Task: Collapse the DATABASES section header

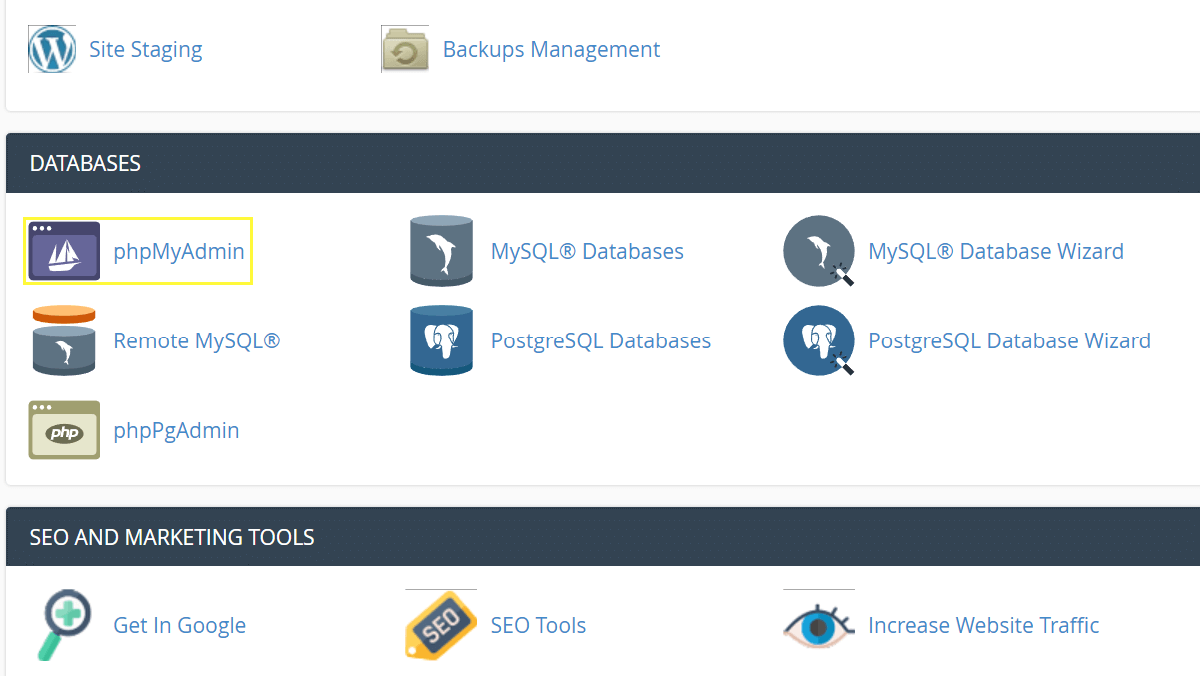Action: point(603,163)
